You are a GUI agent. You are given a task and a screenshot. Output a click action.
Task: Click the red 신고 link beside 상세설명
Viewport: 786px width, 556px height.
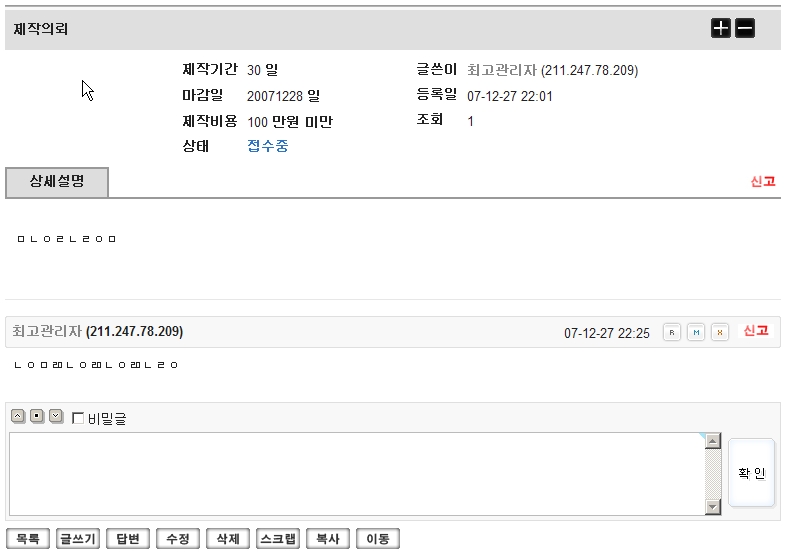763,182
